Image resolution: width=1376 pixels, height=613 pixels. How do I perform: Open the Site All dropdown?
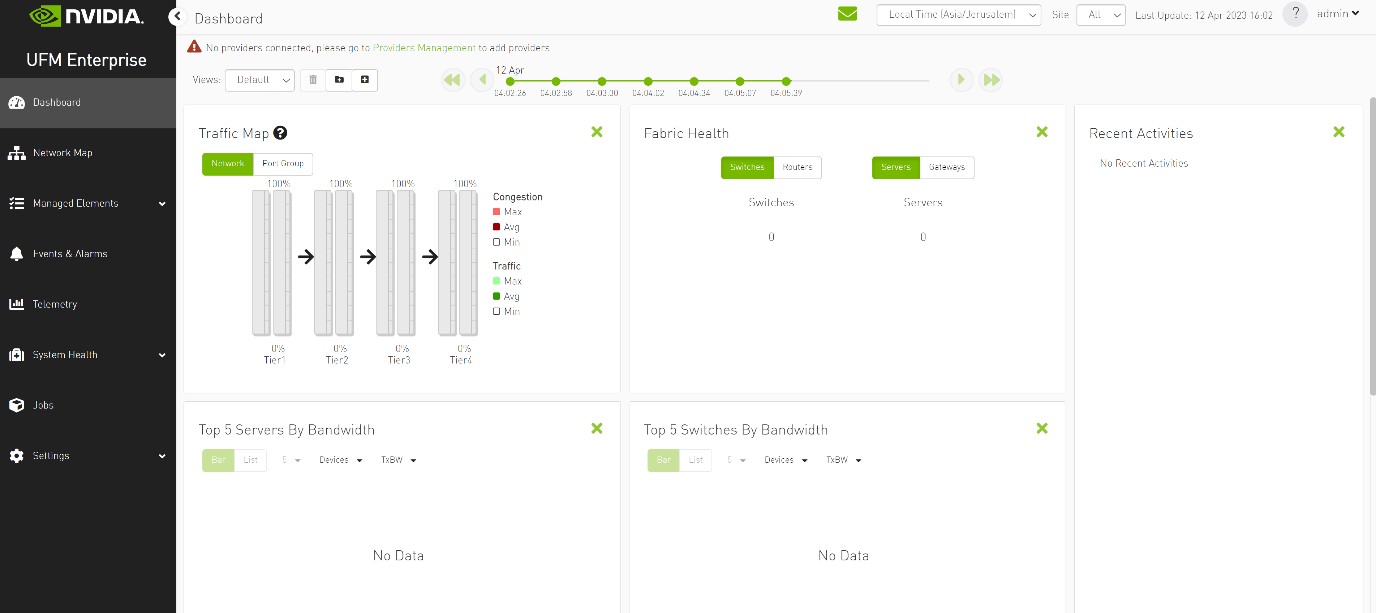point(1100,15)
